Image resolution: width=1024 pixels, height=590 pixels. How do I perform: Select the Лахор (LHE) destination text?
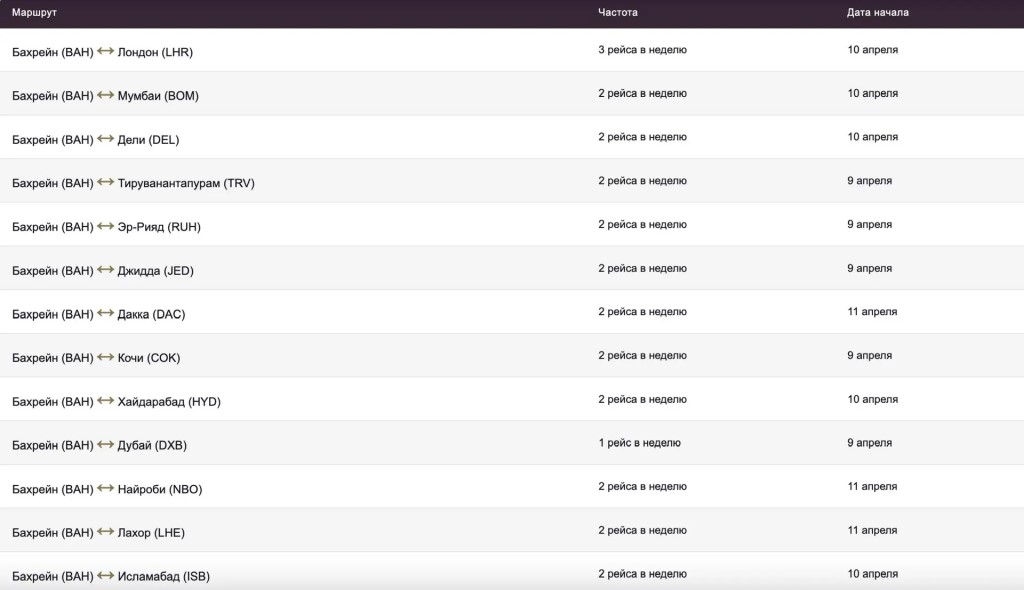pyautogui.click(x=151, y=533)
